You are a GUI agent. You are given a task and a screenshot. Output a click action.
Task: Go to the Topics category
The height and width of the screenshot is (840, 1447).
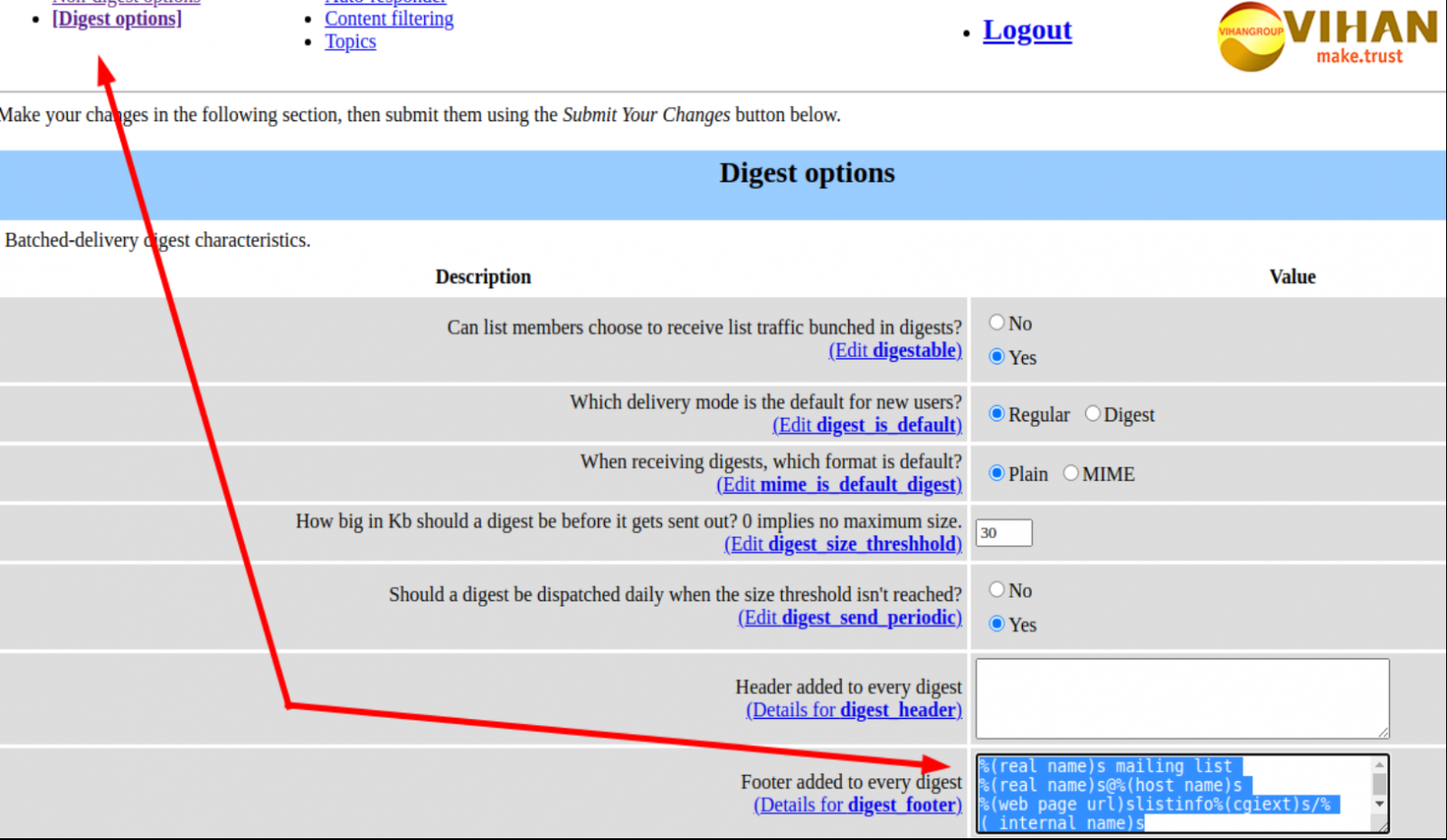[x=350, y=42]
